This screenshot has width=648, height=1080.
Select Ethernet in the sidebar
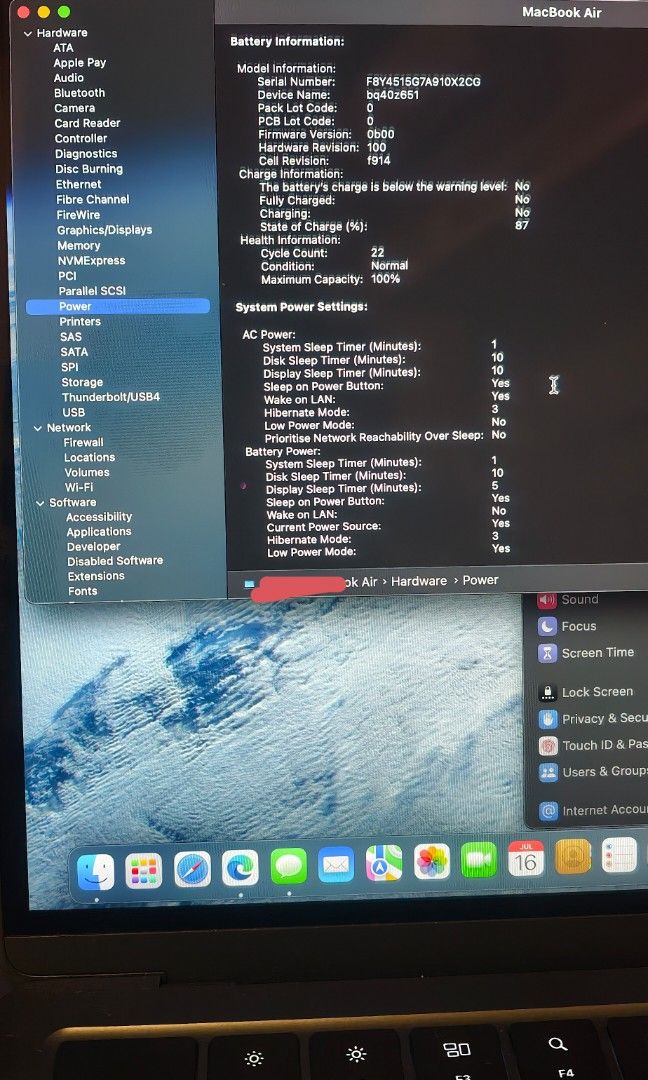pyautogui.click(x=79, y=185)
